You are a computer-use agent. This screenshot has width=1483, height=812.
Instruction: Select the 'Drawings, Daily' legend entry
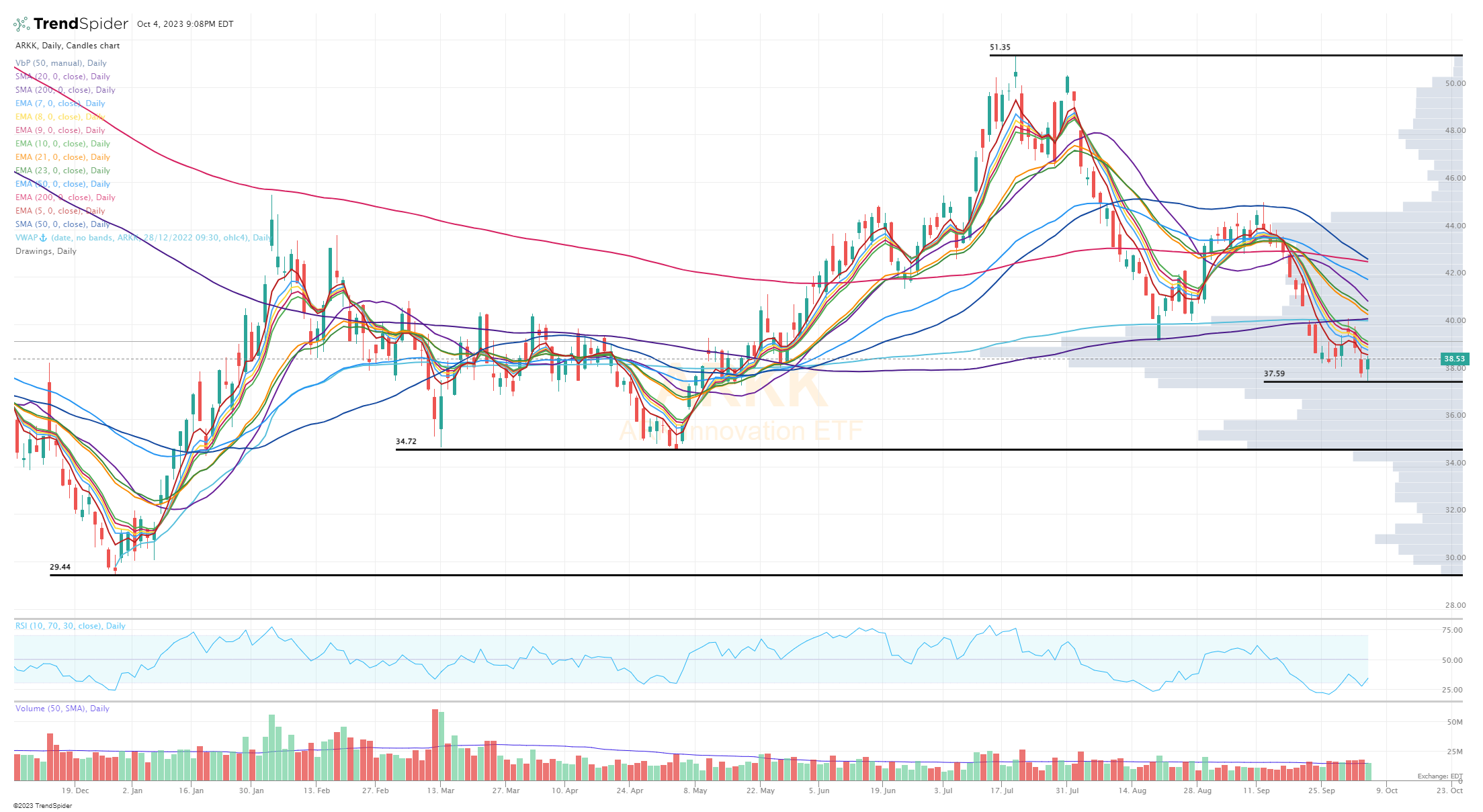point(46,251)
